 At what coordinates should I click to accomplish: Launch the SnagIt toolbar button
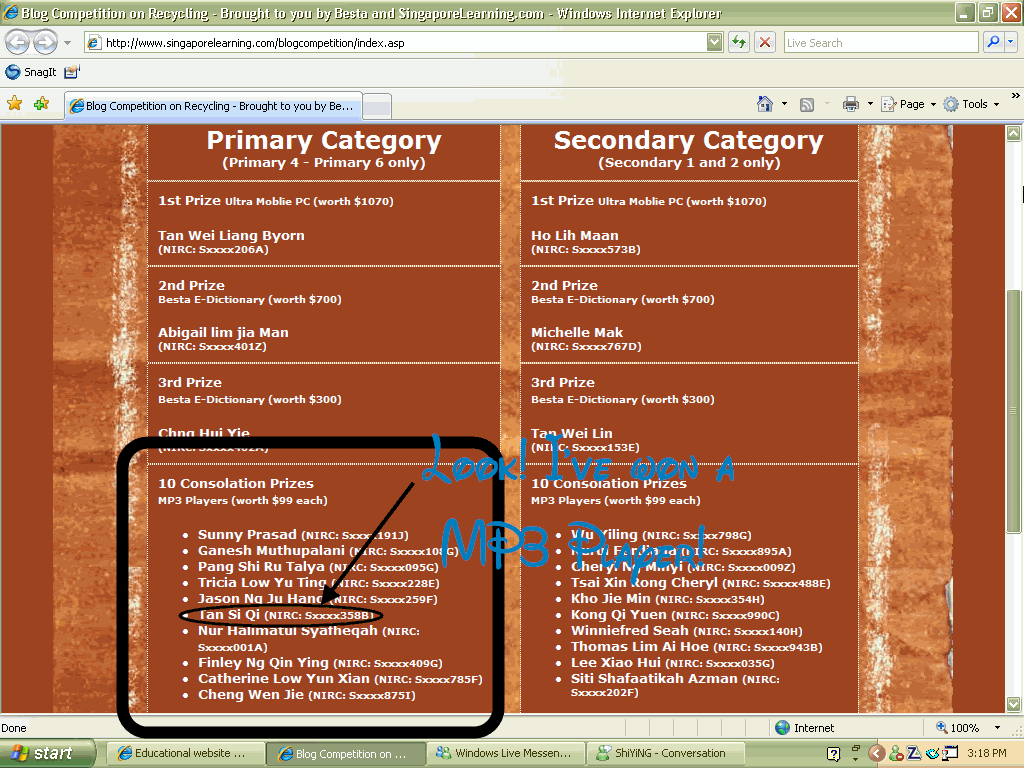click(31, 72)
